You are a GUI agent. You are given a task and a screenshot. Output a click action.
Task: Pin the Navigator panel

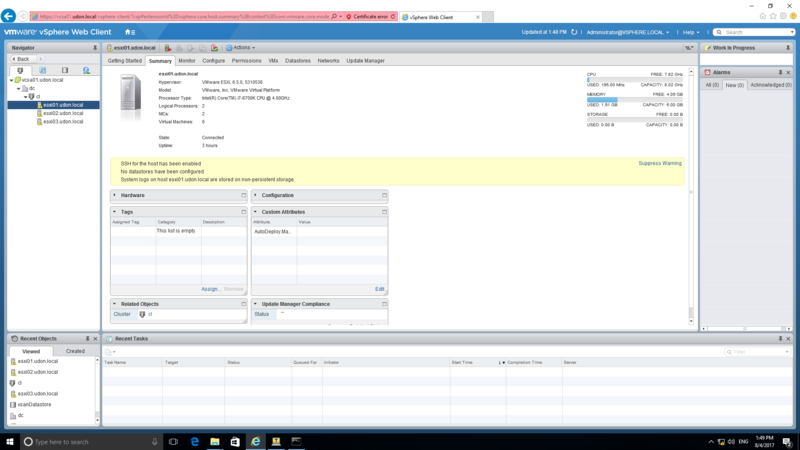click(95, 47)
